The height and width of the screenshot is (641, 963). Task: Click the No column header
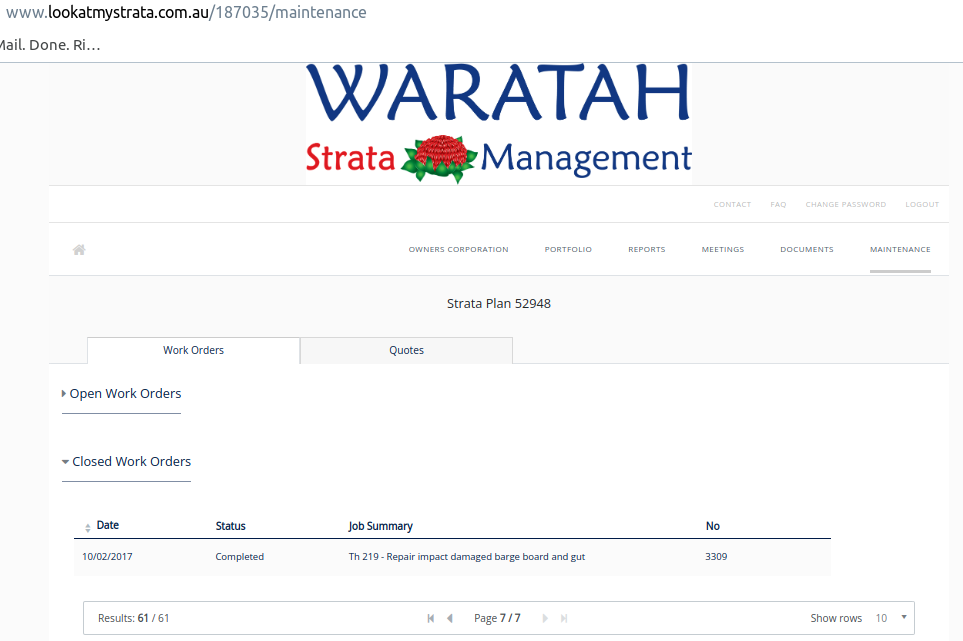pos(712,526)
